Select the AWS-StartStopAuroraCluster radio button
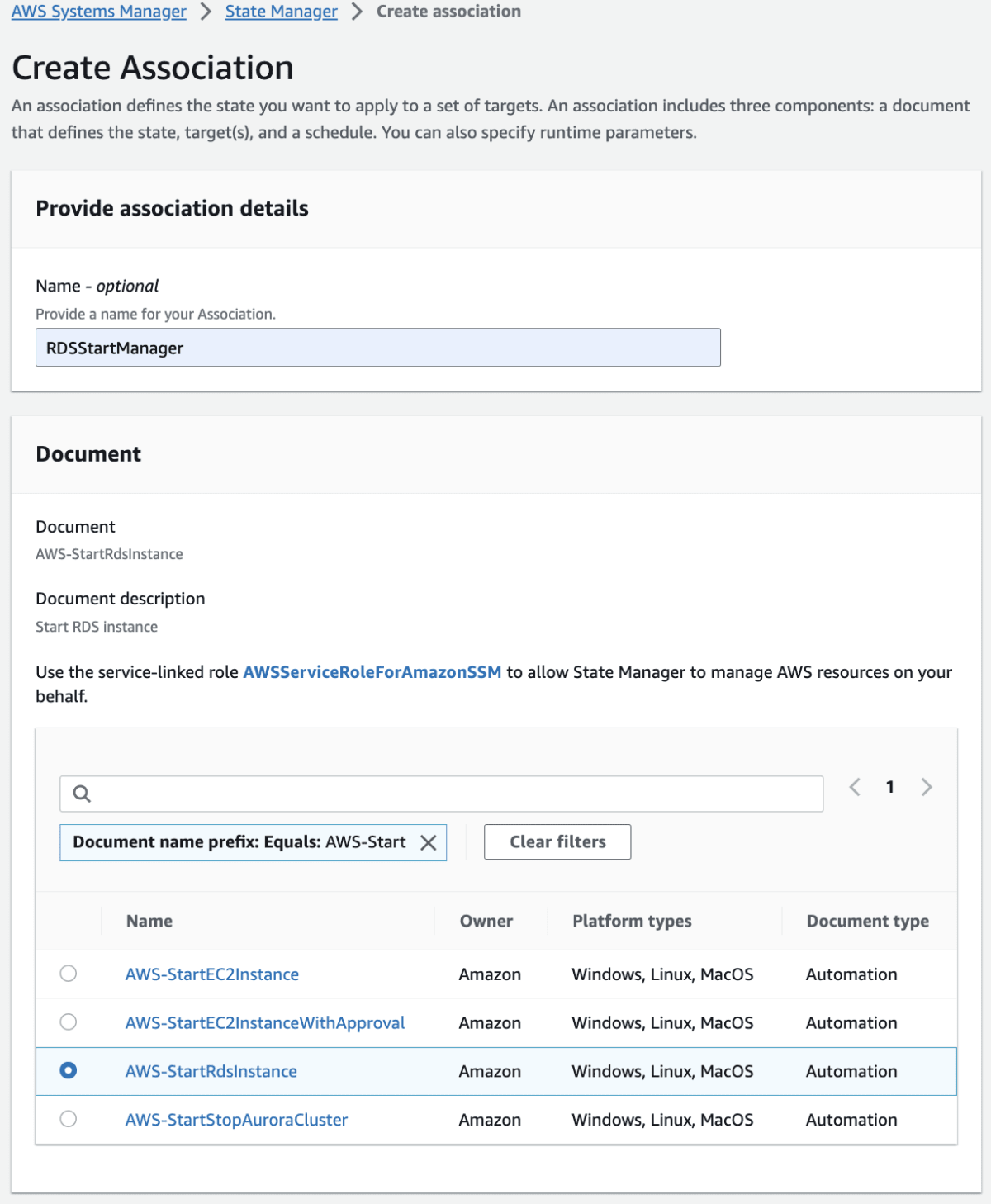991x1204 pixels. pos(69,1119)
